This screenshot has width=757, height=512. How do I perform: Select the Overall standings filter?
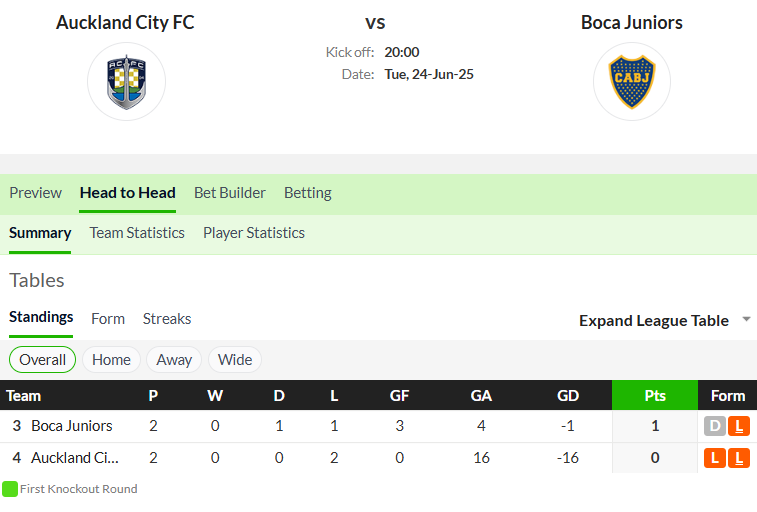42,360
